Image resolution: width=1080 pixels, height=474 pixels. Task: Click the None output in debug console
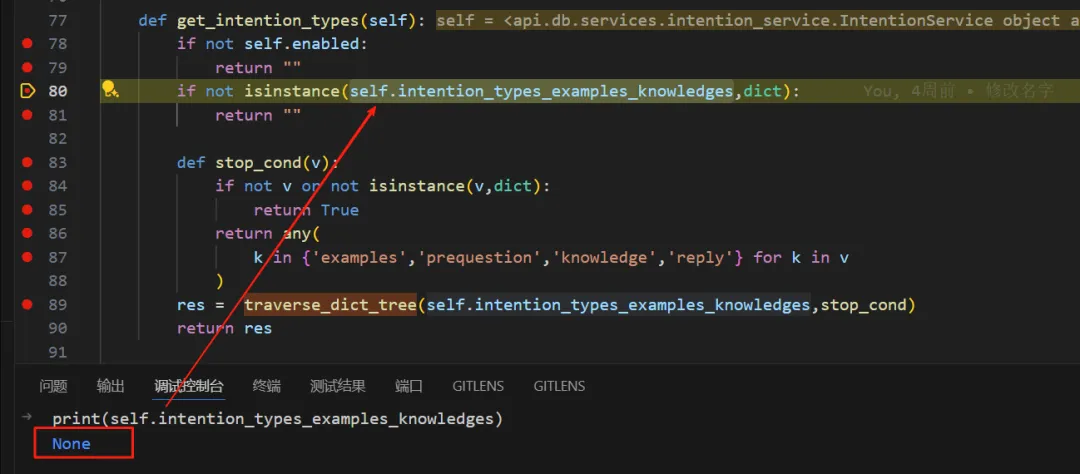point(71,444)
